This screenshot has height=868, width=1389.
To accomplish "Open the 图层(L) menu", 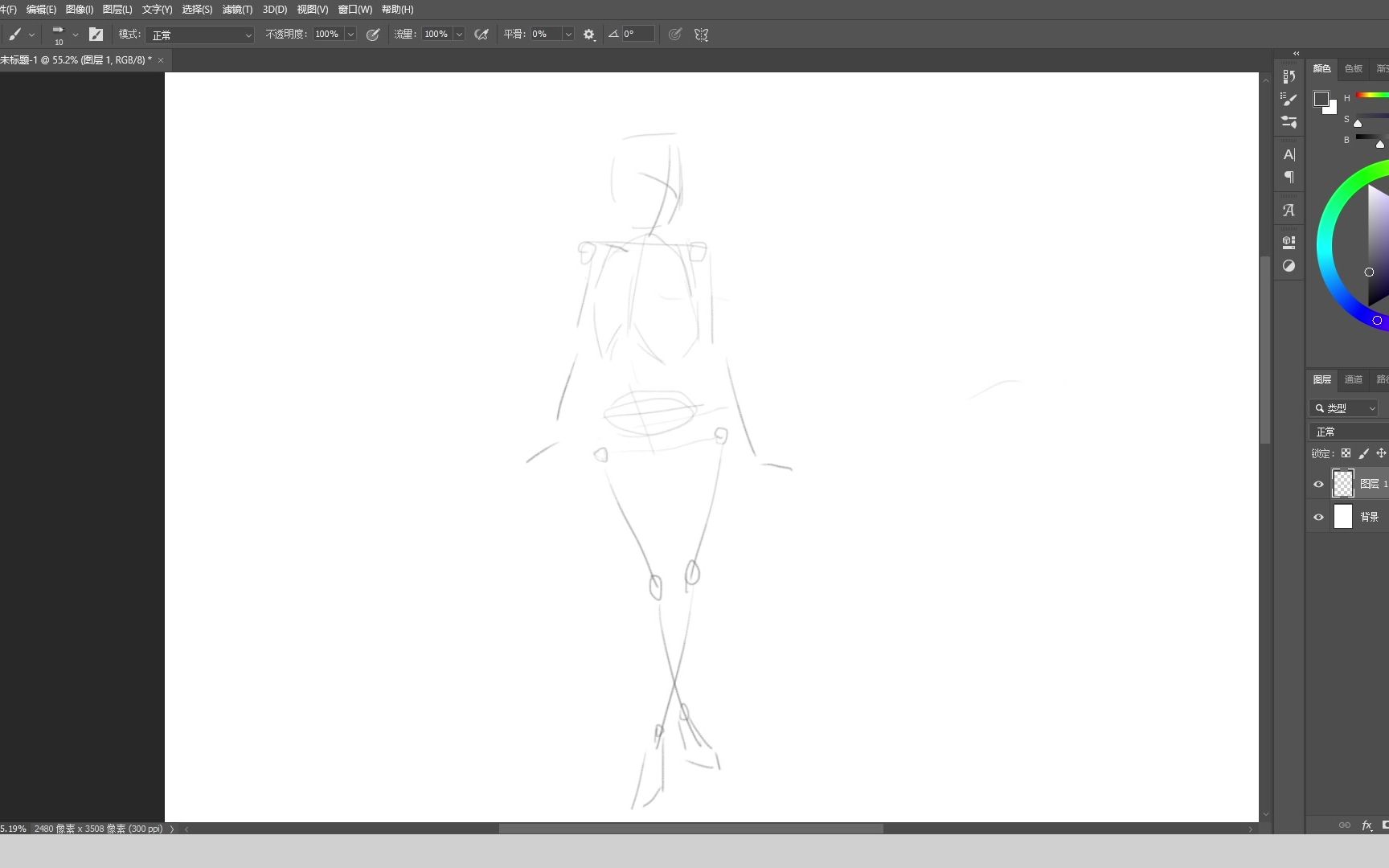I will [117, 10].
